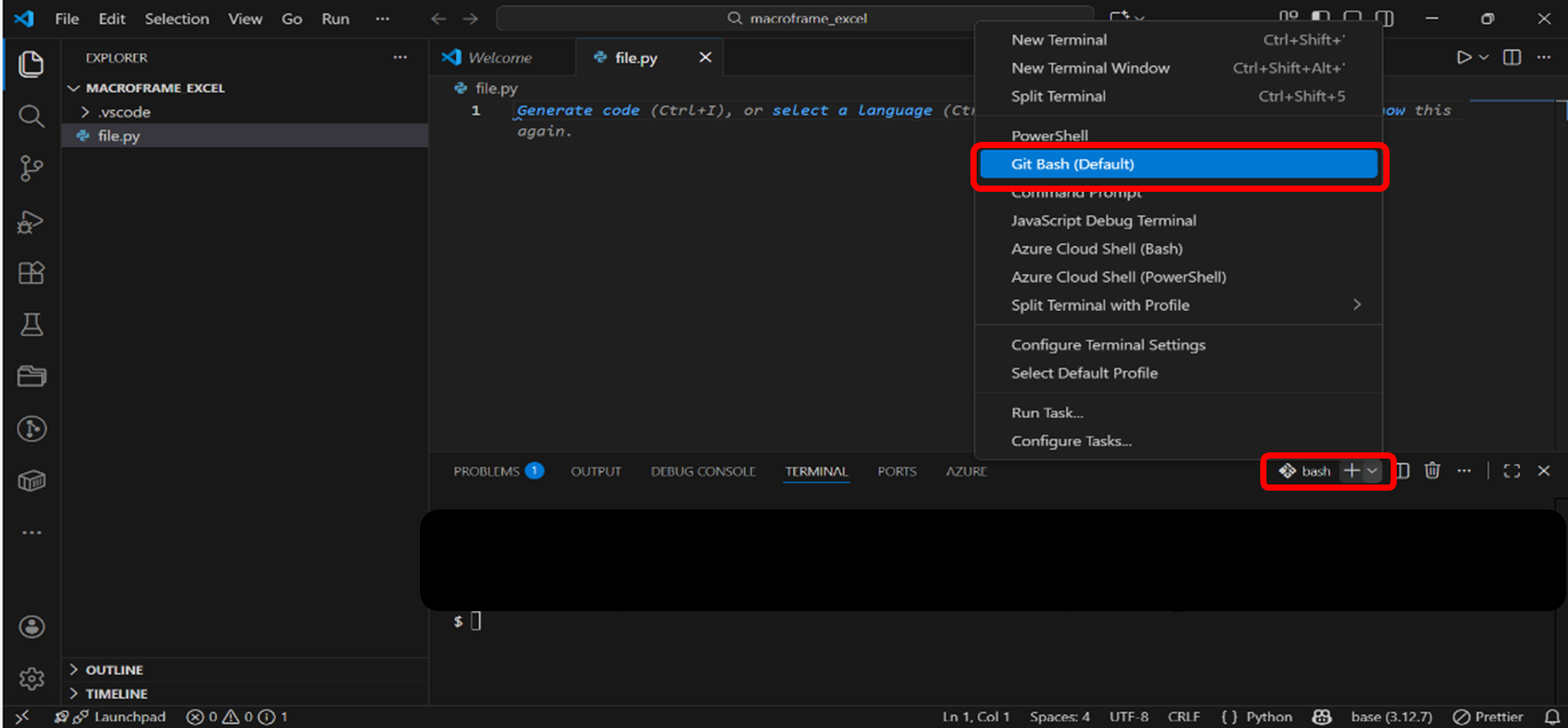Open the File menu
Image resolution: width=1568 pixels, height=728 pixels.
point(67,19)
